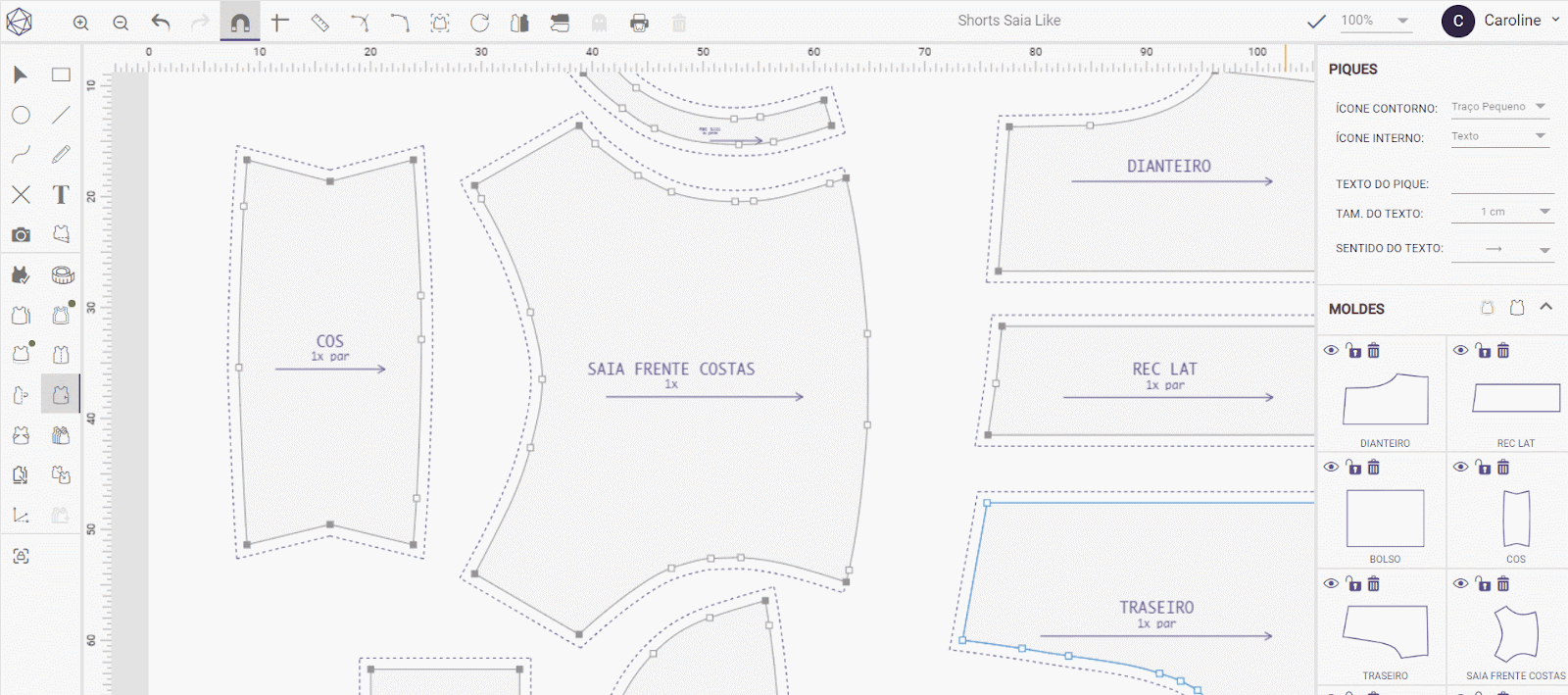The width and height of the screenshot is (1568, 695).
Task: Toggle the lock on DIANTEIRO mold
Action: 1353,350
